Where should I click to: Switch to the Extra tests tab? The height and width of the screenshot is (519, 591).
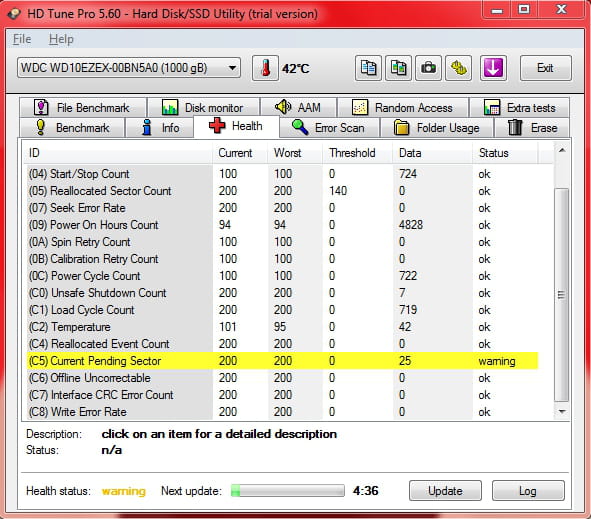(x=519, y=108)
